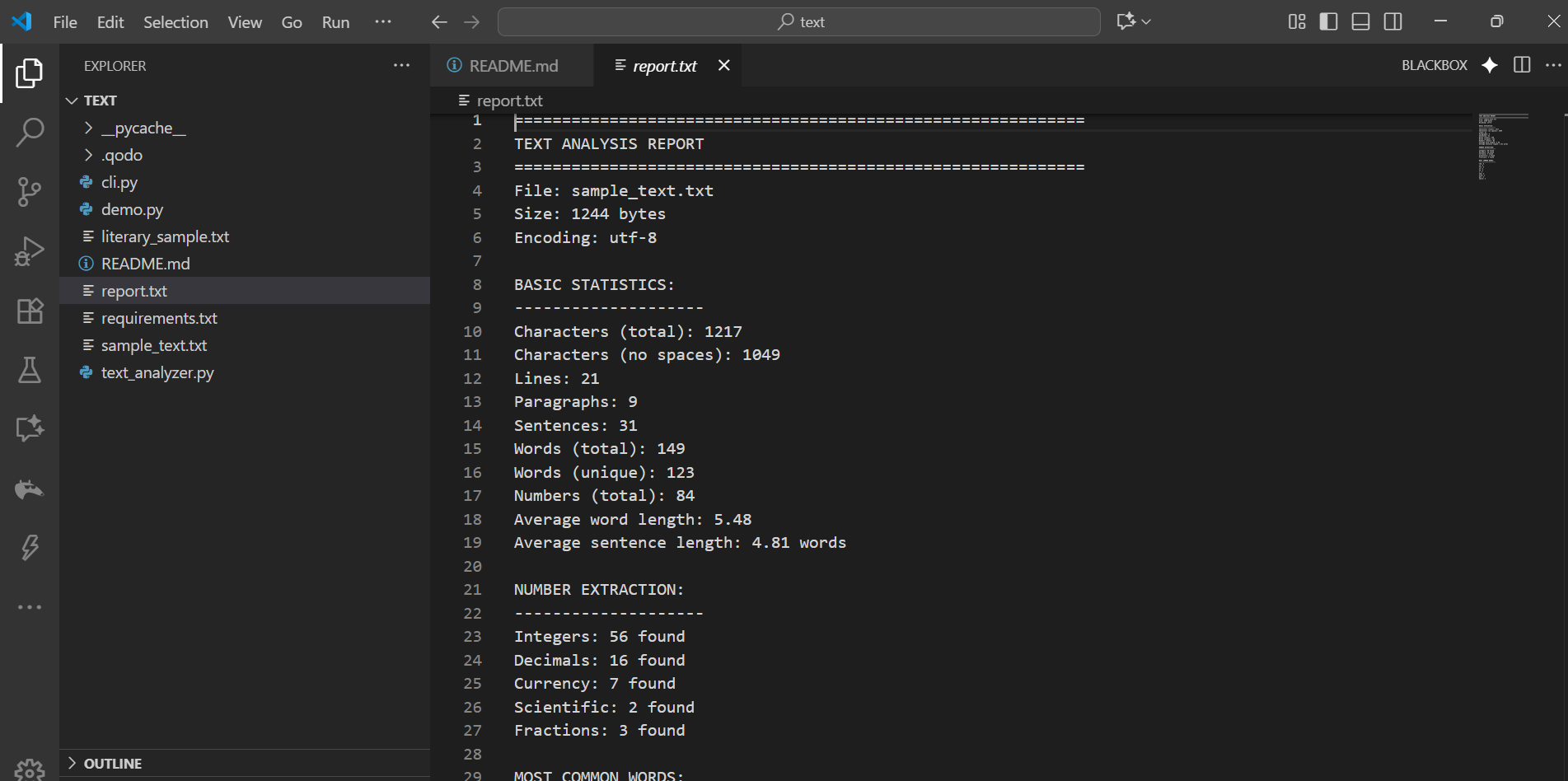
Task: Expand the .qodo folder
Action: [x=87, y=155]
